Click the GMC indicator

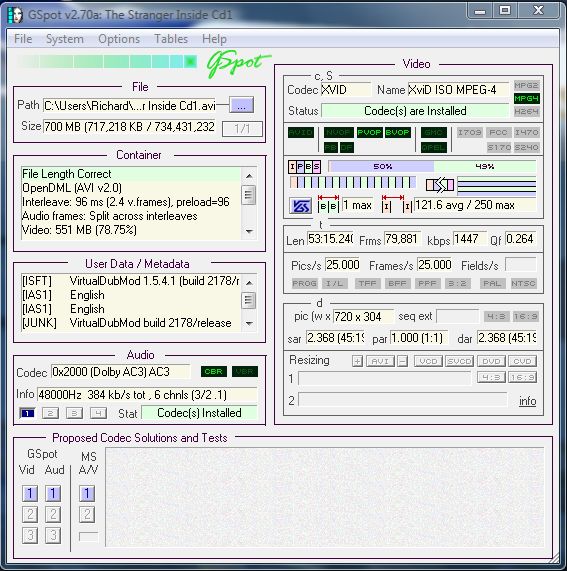434,132
